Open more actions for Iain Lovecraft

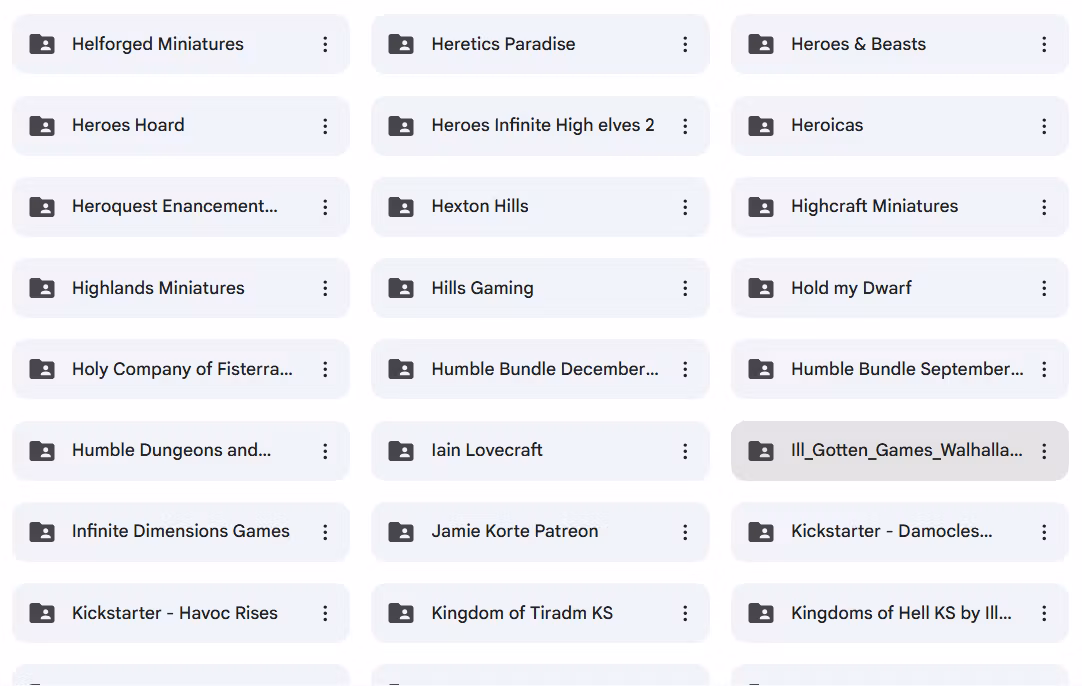click(x=685, y=451)
